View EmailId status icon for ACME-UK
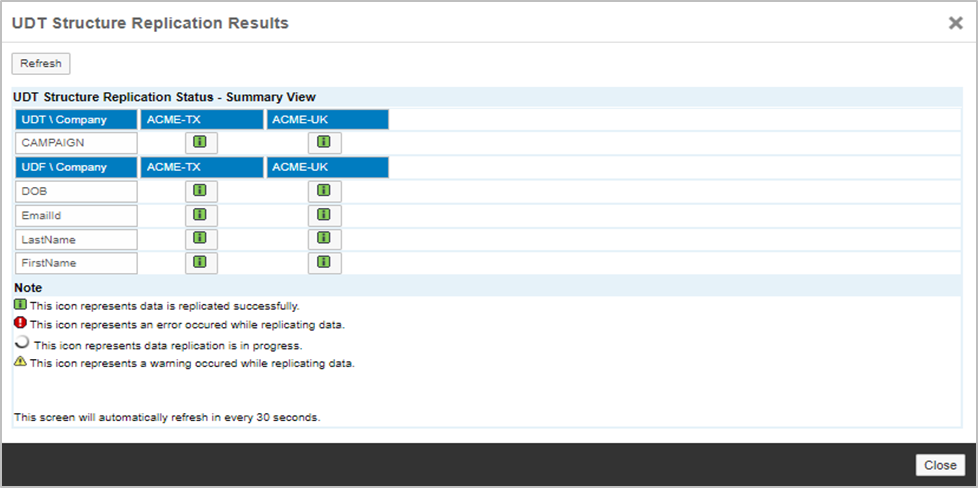This screenshot has height=488, width=978. point(324,215)
